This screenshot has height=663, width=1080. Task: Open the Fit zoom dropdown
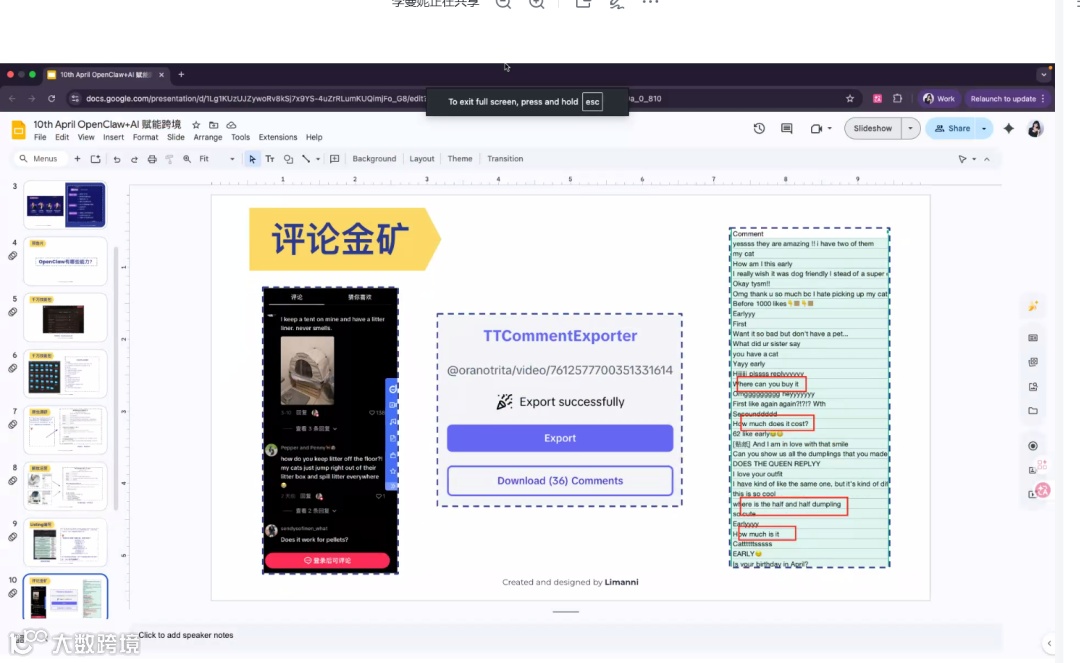(216, 159)
